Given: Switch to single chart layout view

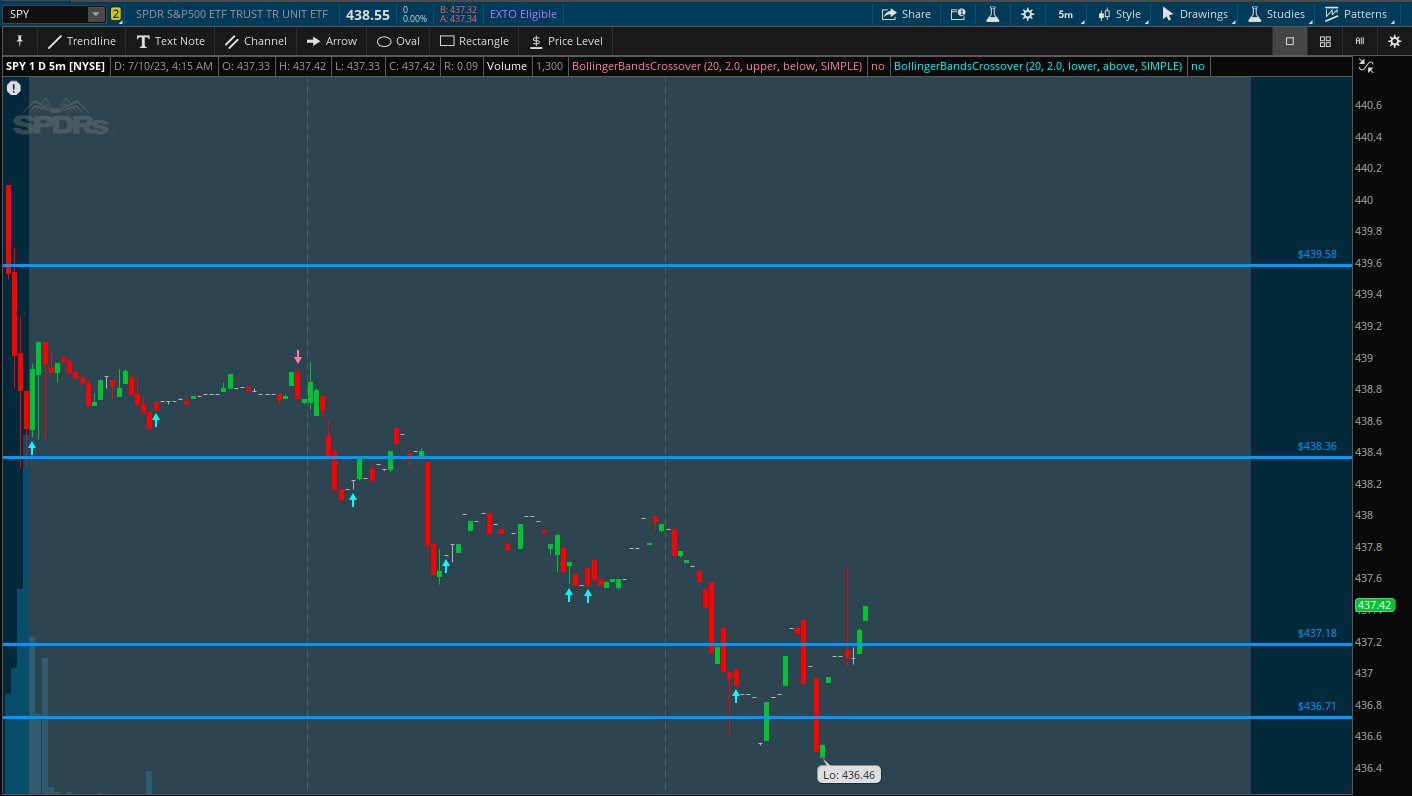Looking at the screenshot, I should point(1289,41).
